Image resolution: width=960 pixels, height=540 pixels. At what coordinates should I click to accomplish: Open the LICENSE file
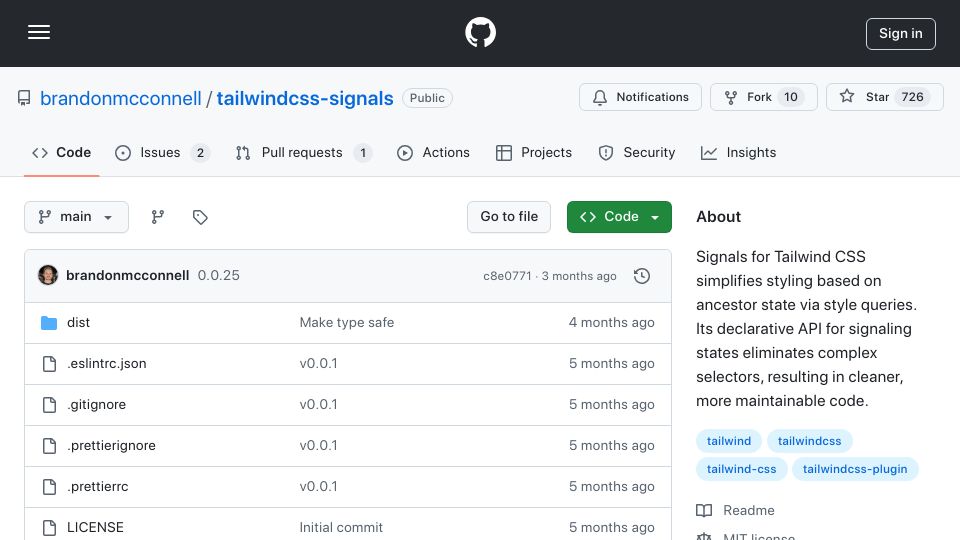pos(95,527)
